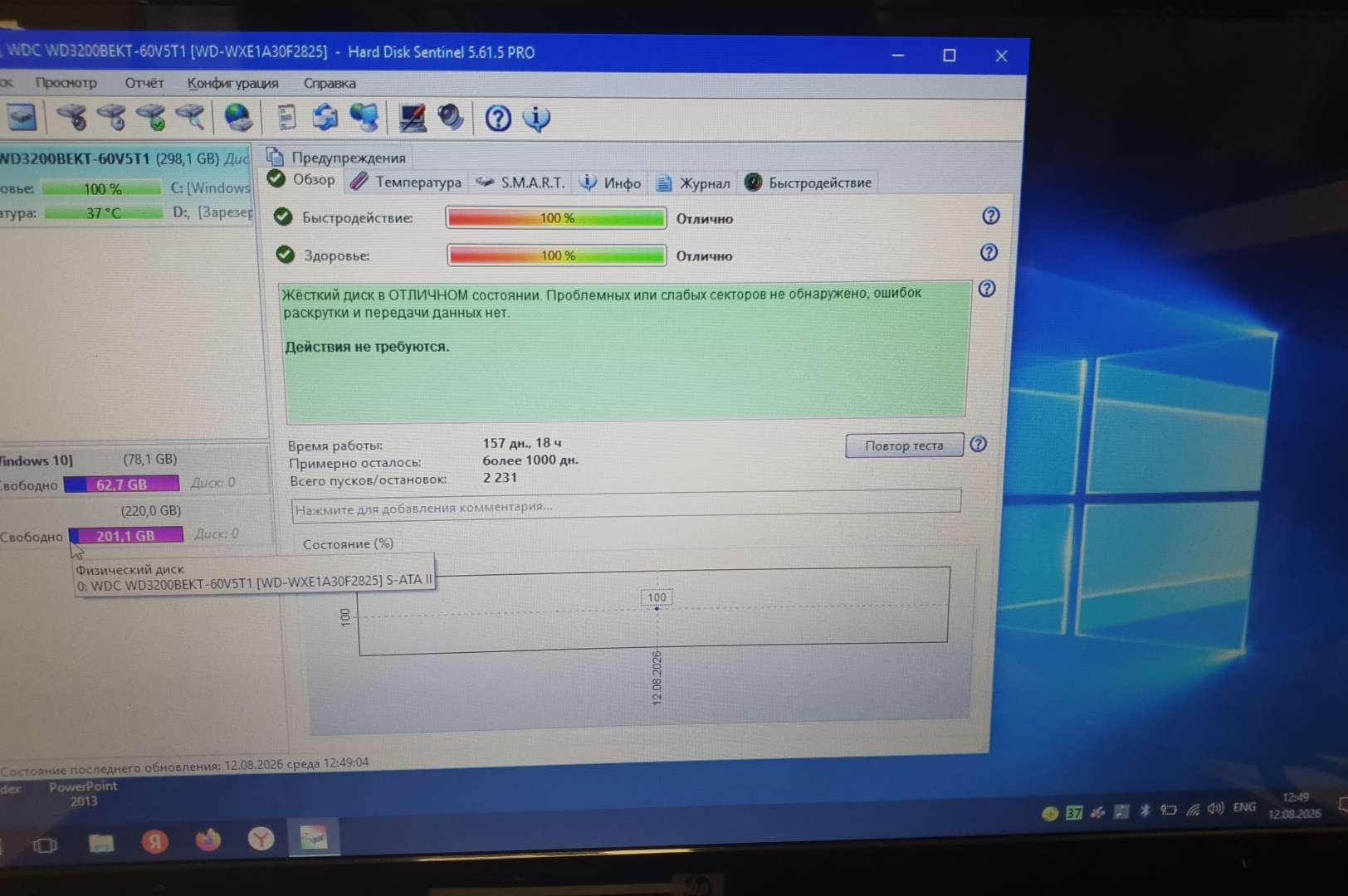
Task: Open help for the Здоровье row
Action: point(989,252)
